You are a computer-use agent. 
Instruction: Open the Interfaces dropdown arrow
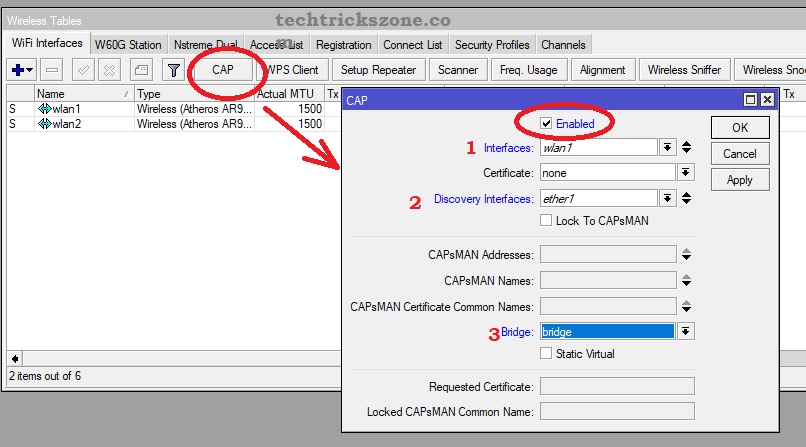tap(667, 148)
